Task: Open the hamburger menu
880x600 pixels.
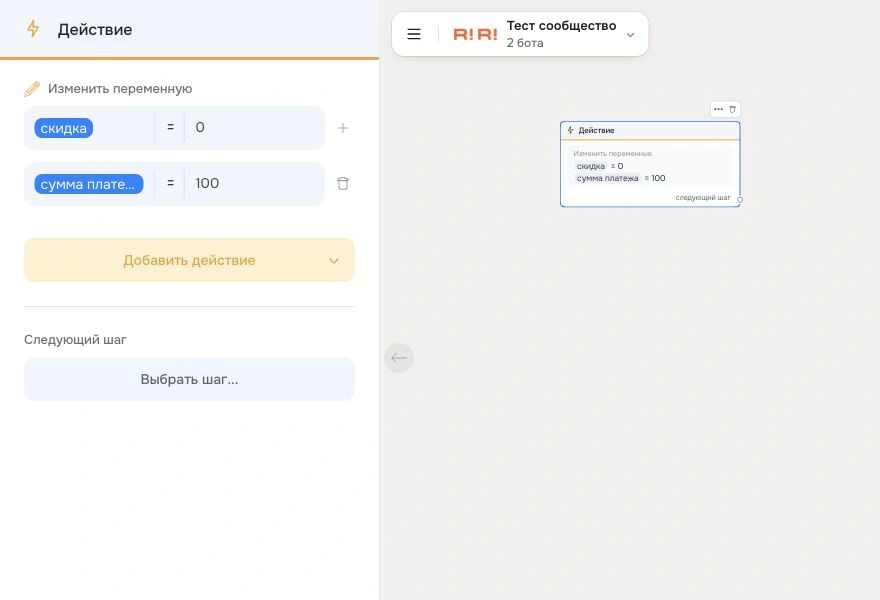Action: (x=414, y=34)
